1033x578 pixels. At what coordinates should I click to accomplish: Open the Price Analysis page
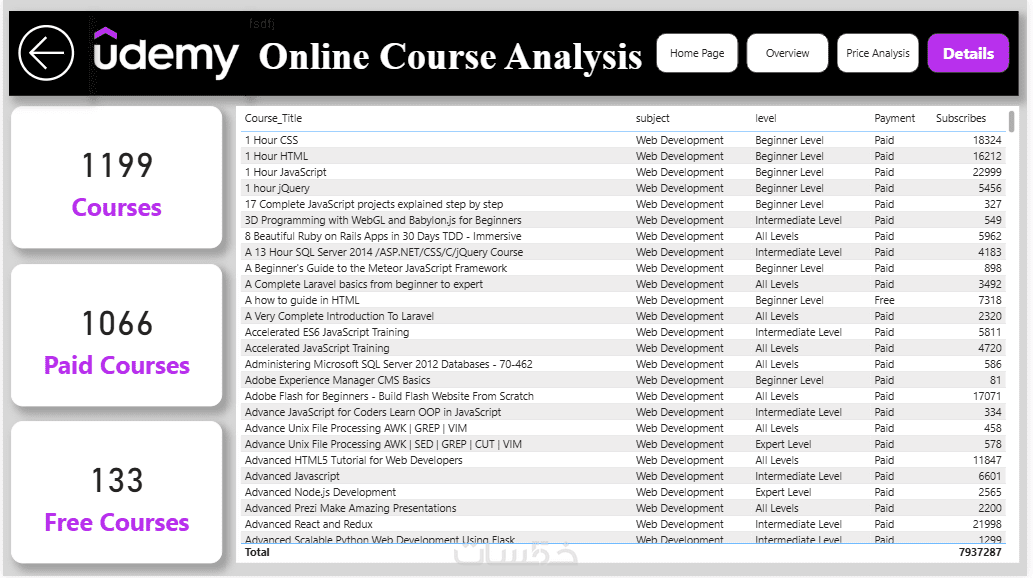(x=878, y=53)
